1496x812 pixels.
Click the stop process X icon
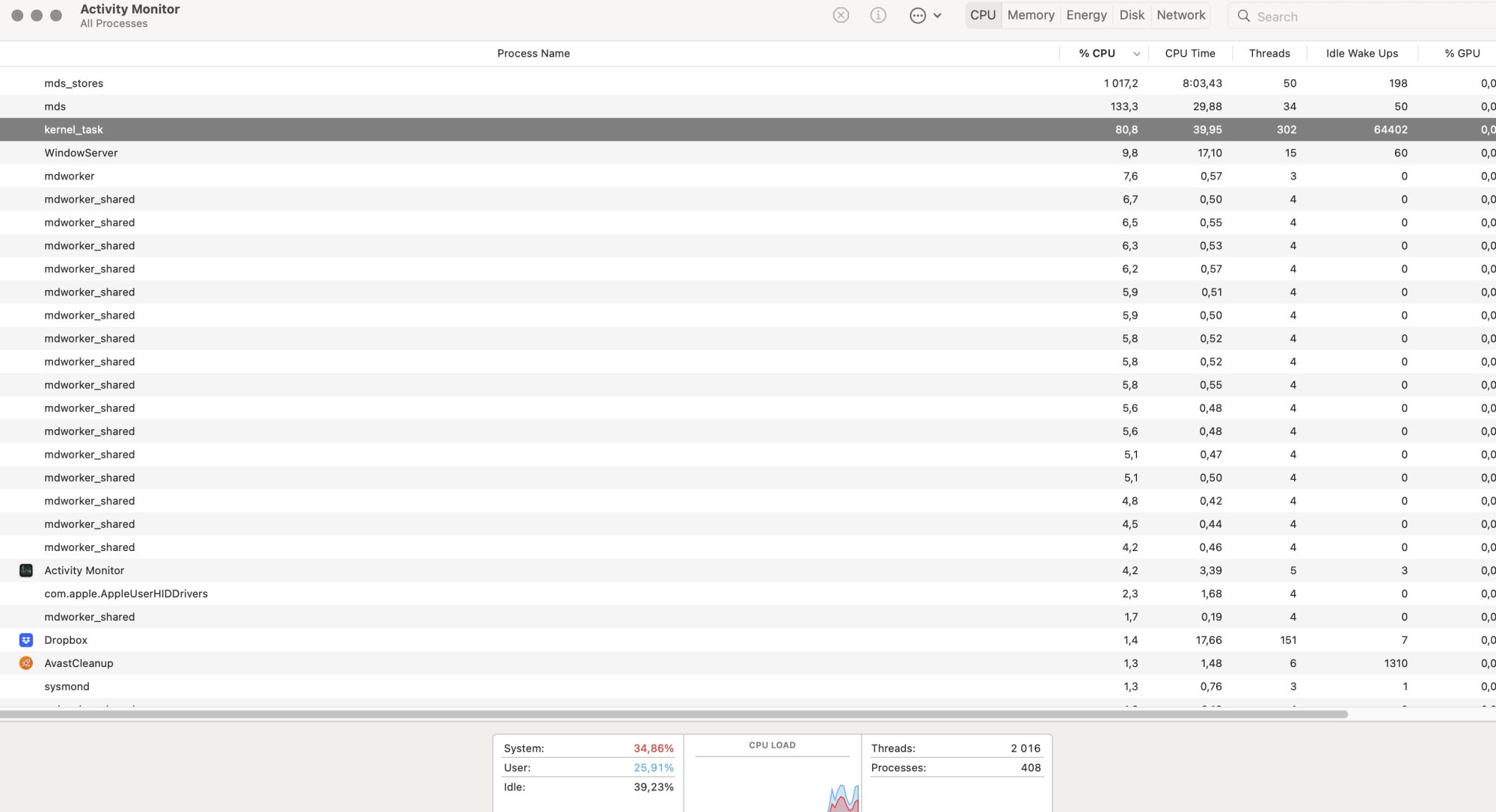[x=841, y=15]
